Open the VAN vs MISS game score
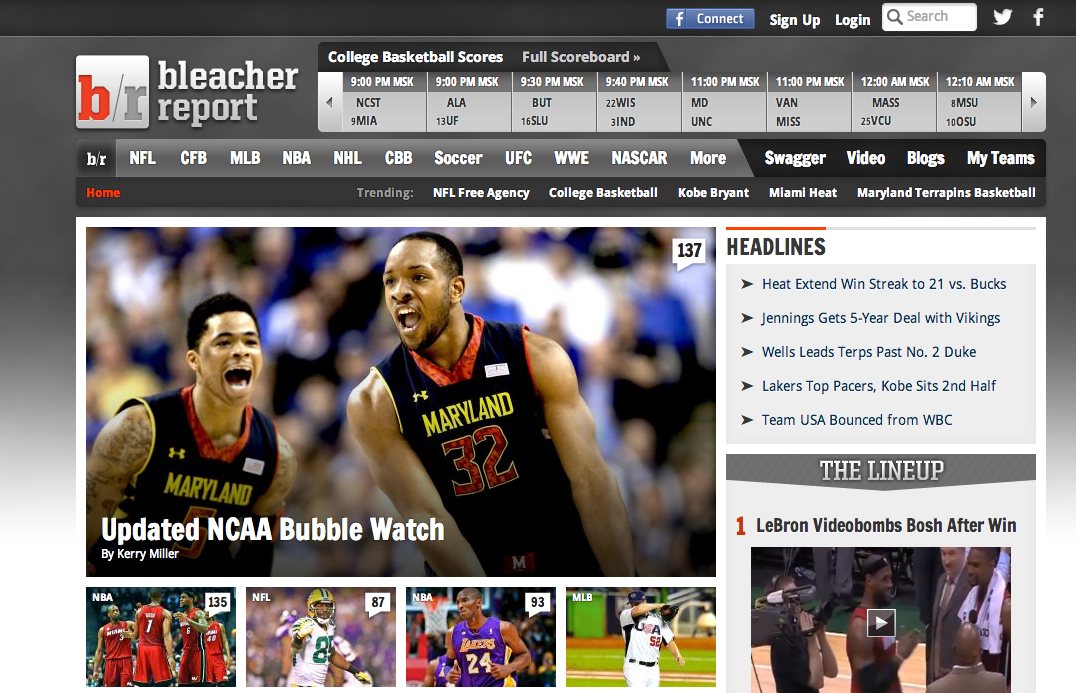Screen dimensions: 1076x693 (809, 102)
